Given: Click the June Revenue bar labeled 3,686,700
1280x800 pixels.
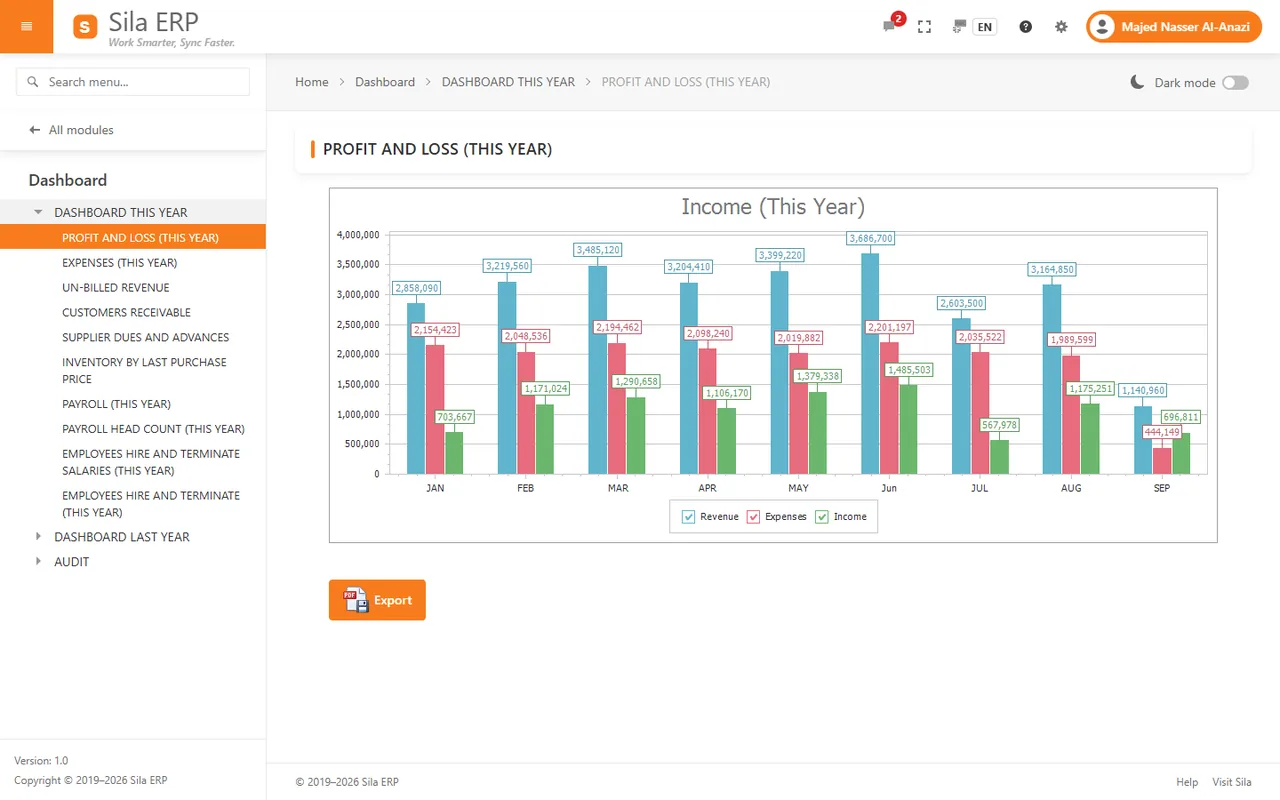Looking at the screenshot, I should tap(870, 363).
